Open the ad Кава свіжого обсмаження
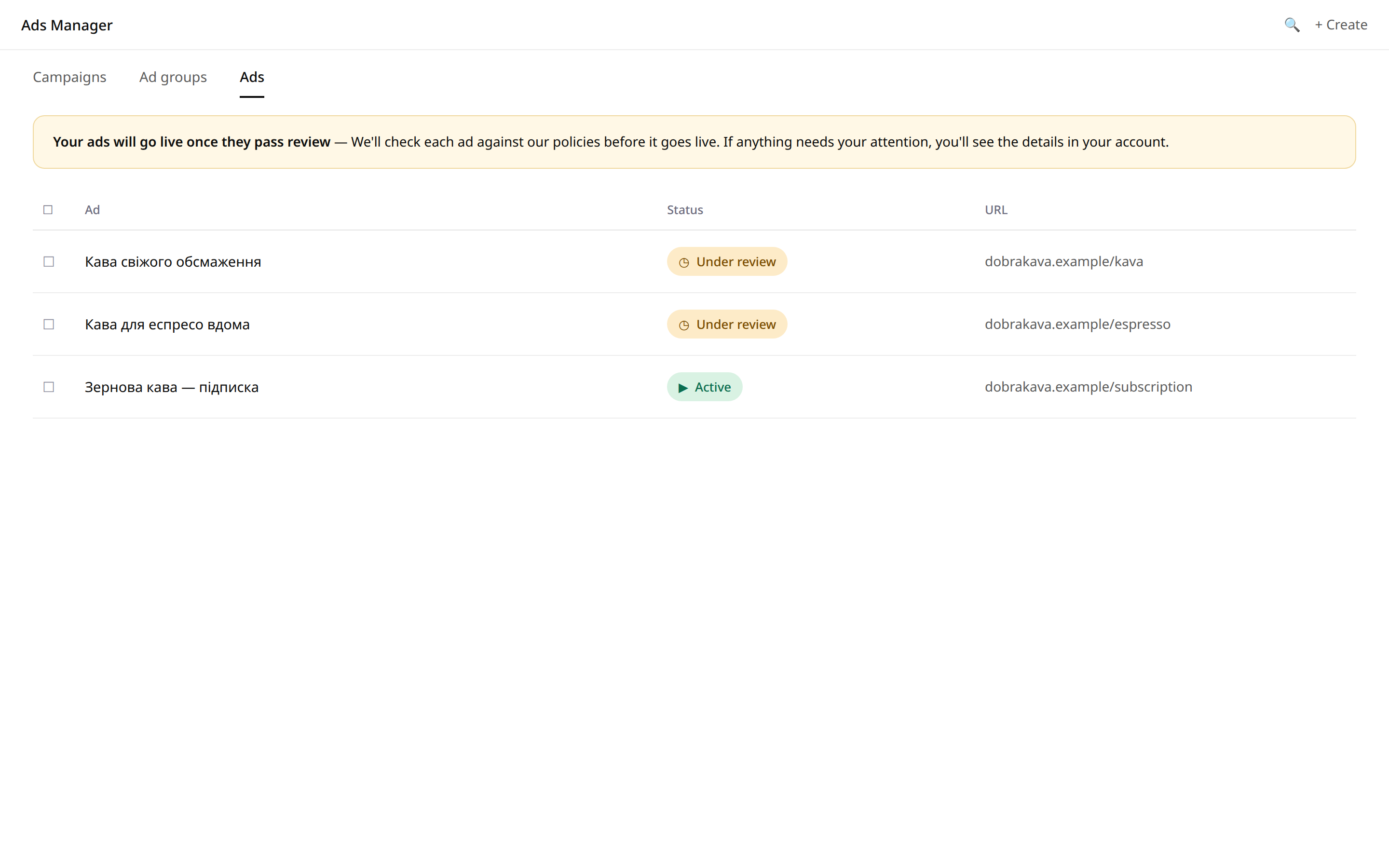This screenshot has height=868, width=1389. (x=173, y=262)
